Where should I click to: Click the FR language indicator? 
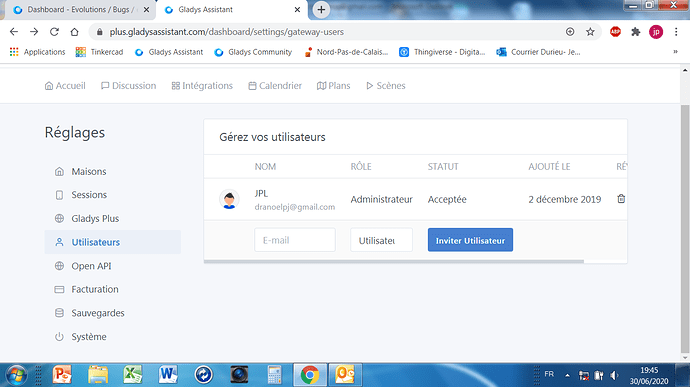point(549,374)
